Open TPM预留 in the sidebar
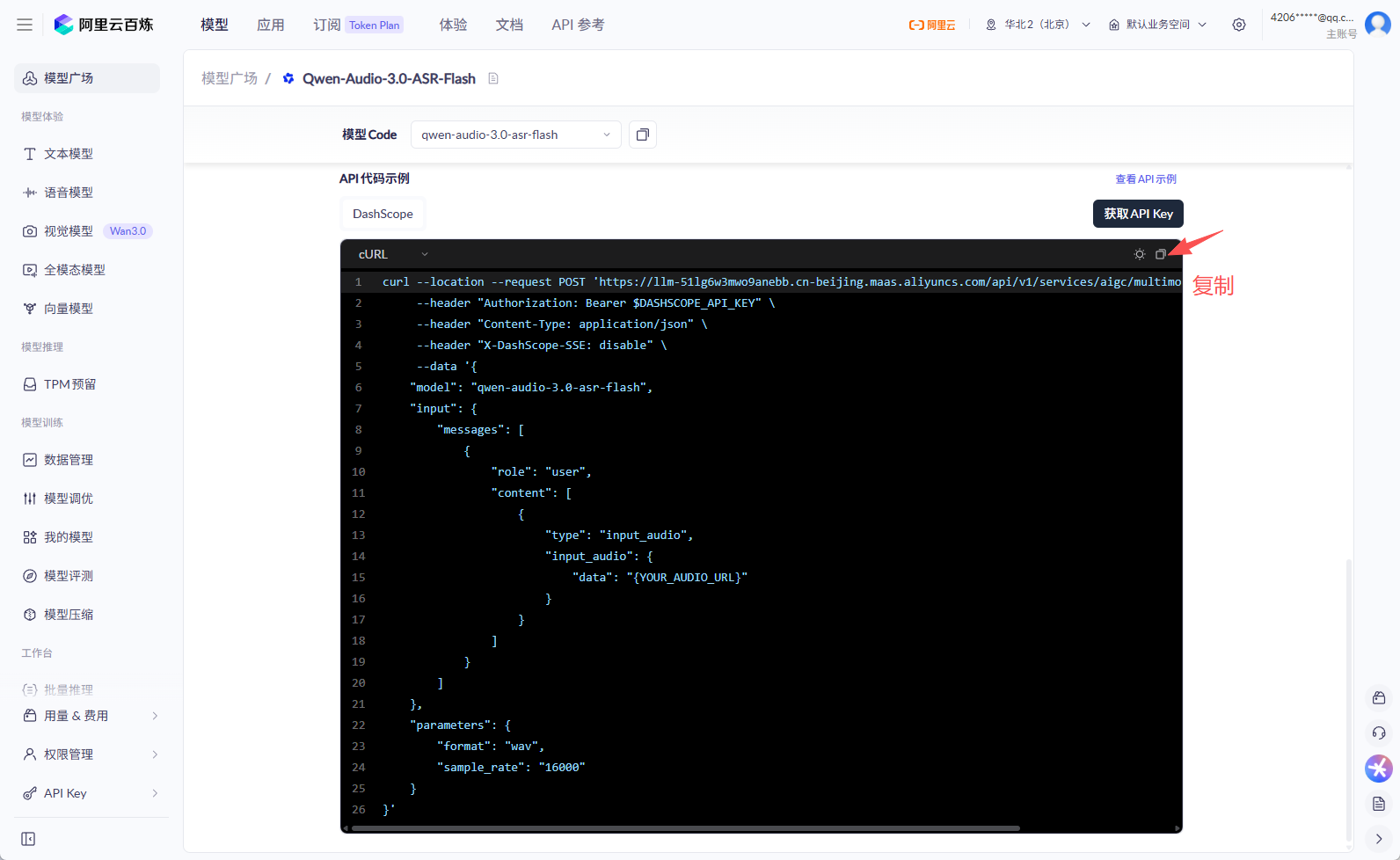Viewport: 1400px width, 860px height. (x=87, y=384)
